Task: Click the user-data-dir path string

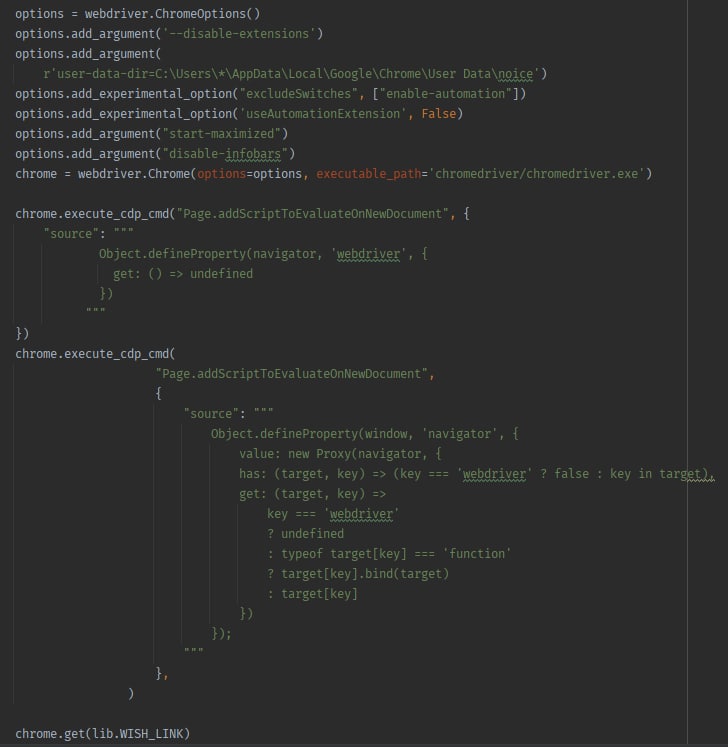Action: coord(291,74)
